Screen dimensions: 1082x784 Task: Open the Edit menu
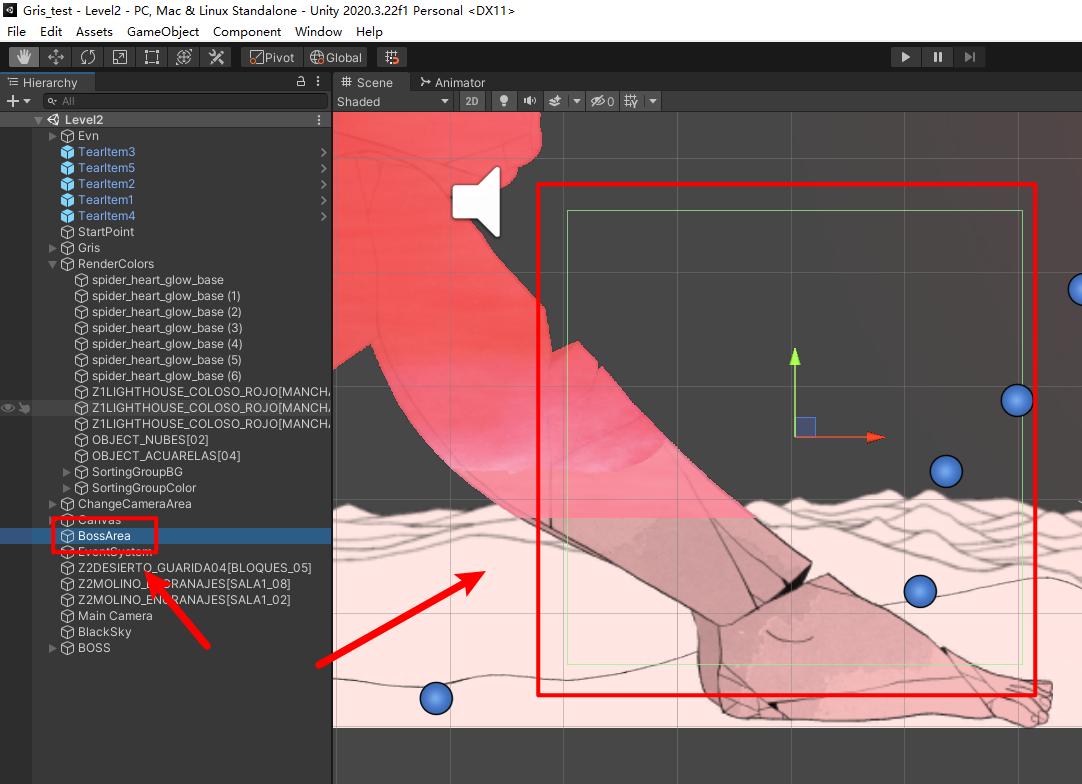(51, 32)
